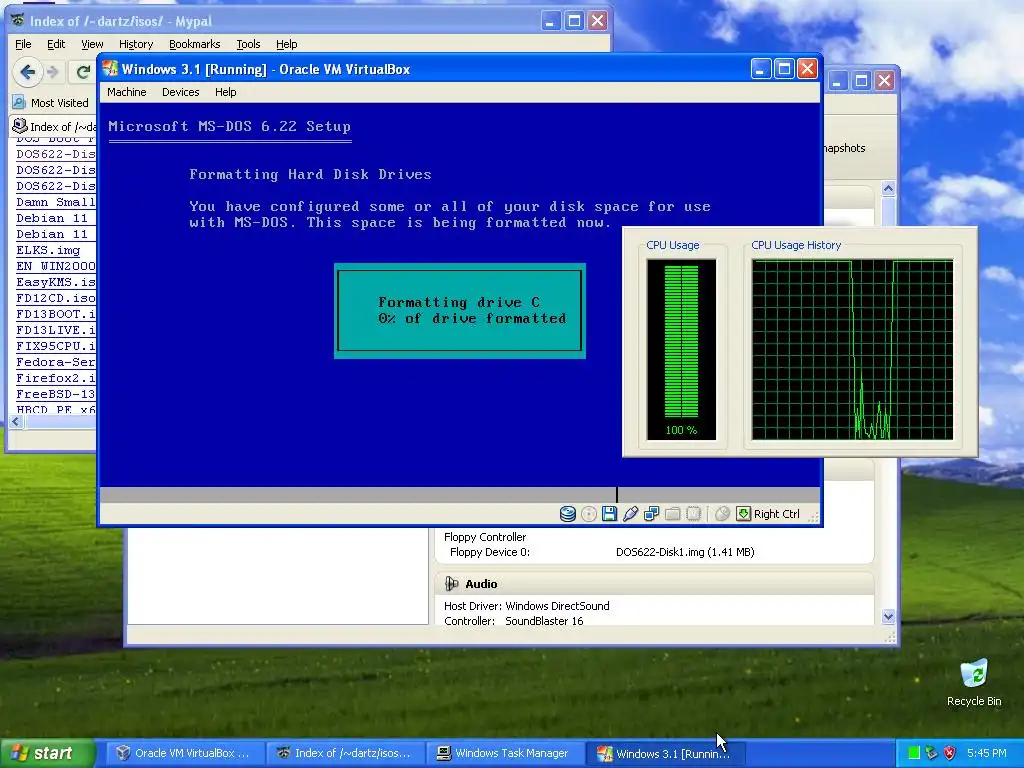Click scroll-down arrow in VirtualBox Manager details
This screenshot has height=768, width=1024.
point(888,616)
